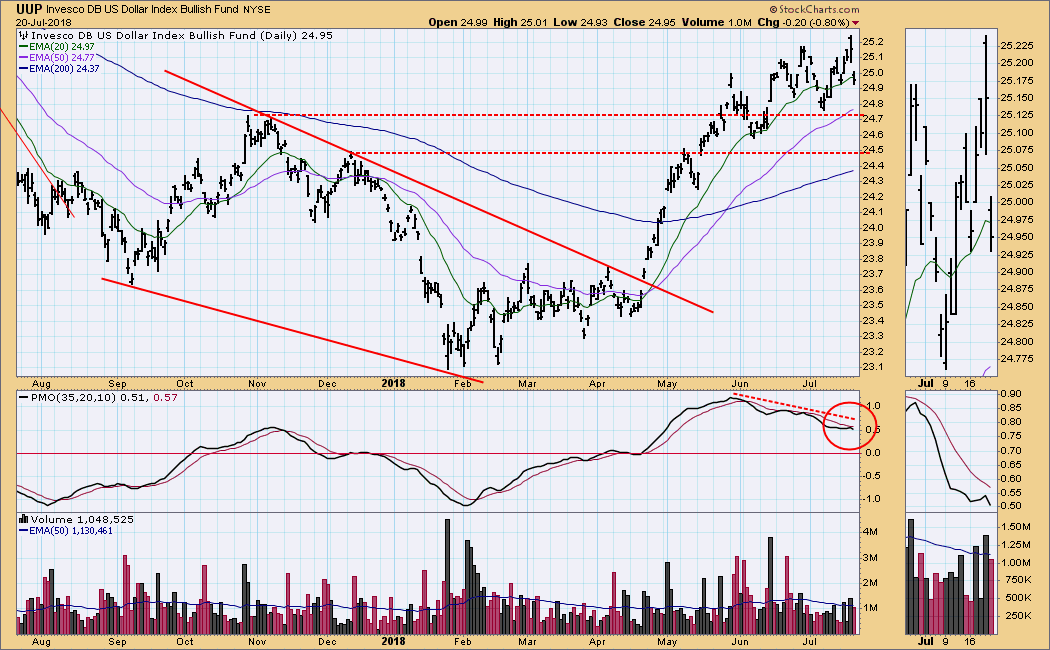Viewport: 1050px width, 650px height.
Task: Click the May label under the volume panel
Action: point(667,641)
